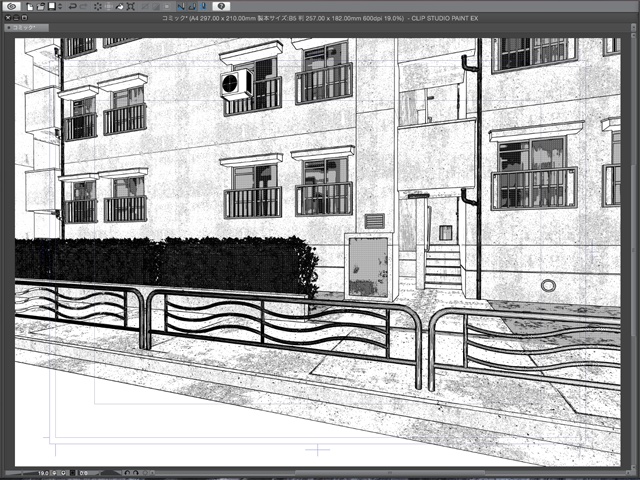Open CLIP STUDIO help support
The height and width of the screenshot is (480, 640).
(x=221, y=6)
